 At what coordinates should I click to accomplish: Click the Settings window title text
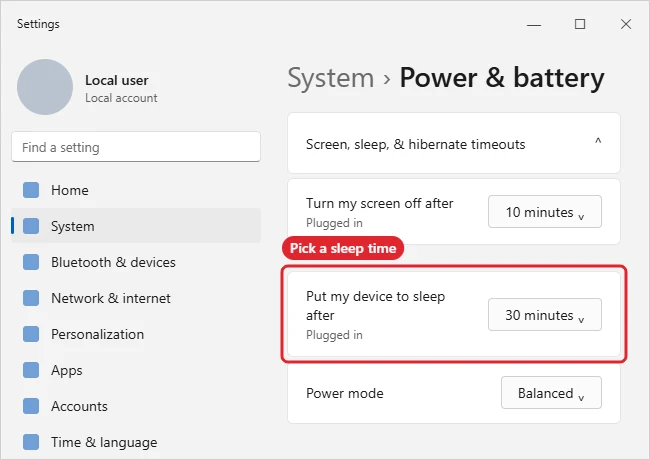[38, 24]
